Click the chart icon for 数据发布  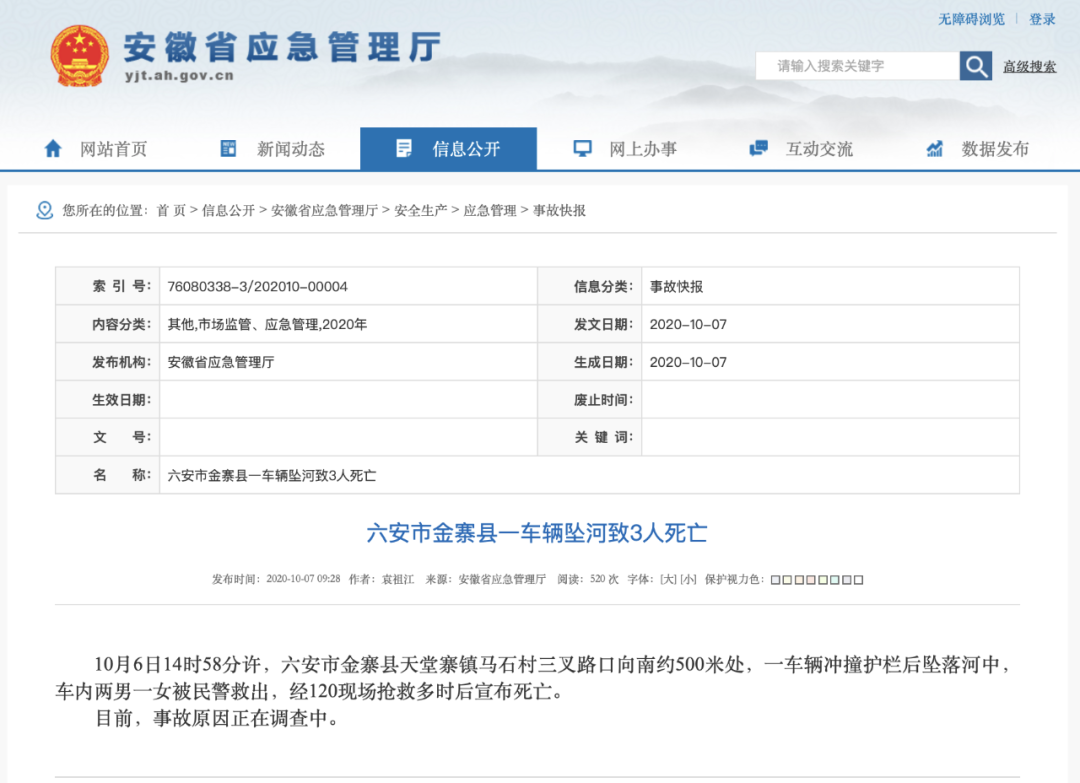point(935,149)
